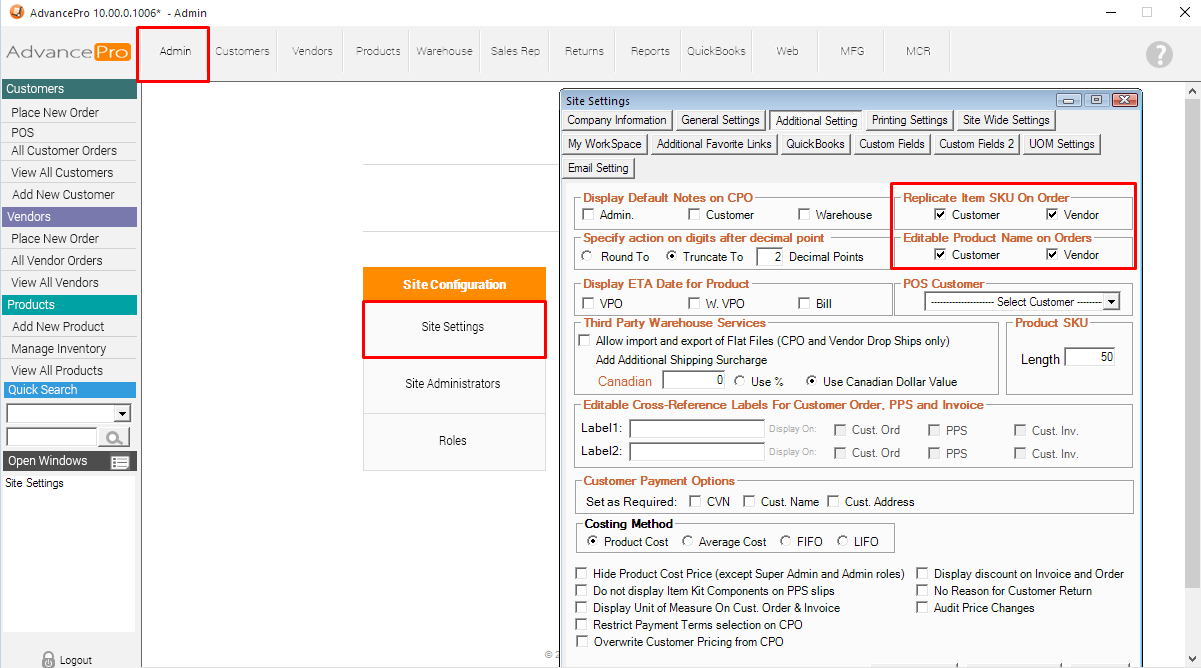Close the Site Settings dialog

click(x=1124, y=100)
